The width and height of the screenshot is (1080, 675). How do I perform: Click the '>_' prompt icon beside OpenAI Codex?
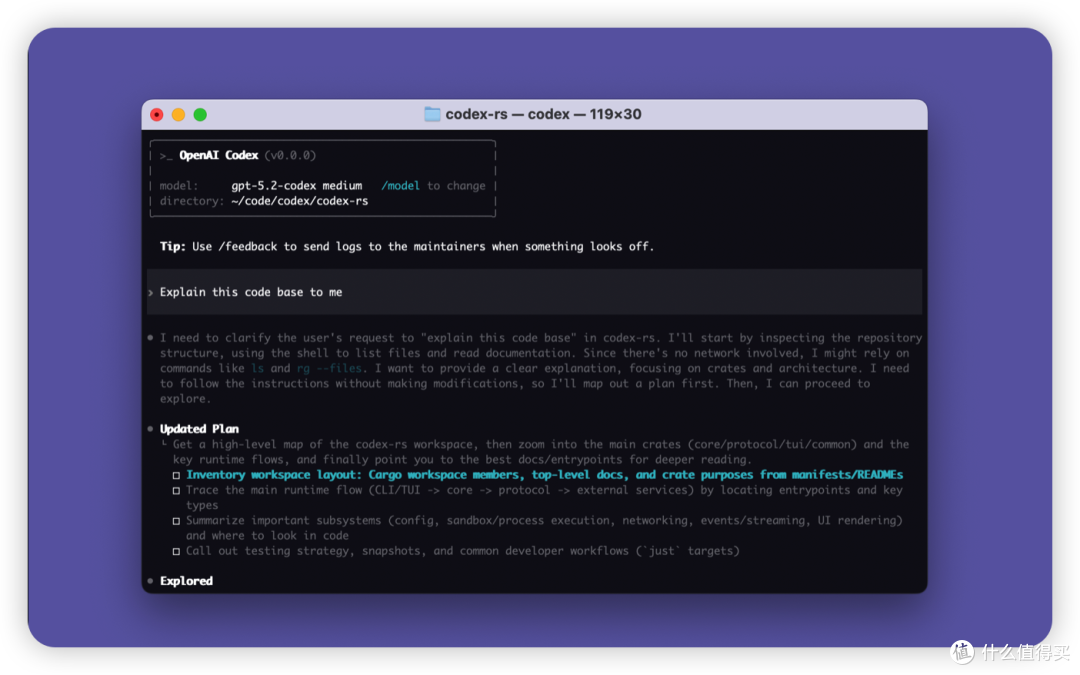point(165,156)
